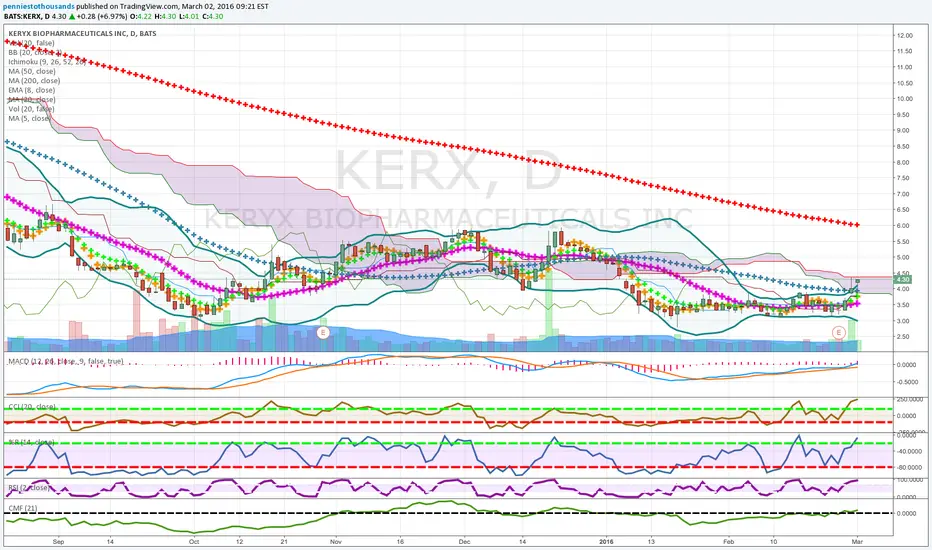Click the 8.00 price axis label

903,162
